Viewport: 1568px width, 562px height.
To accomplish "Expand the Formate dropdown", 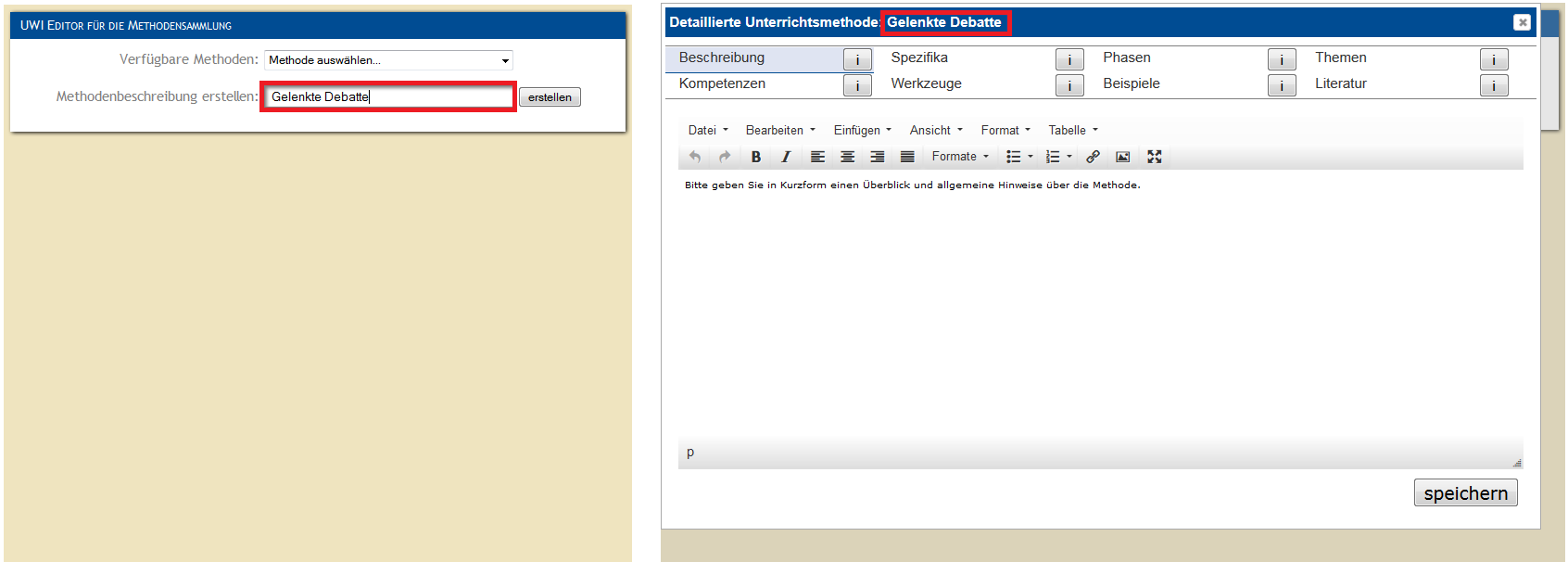I will (x=960, y=157).
